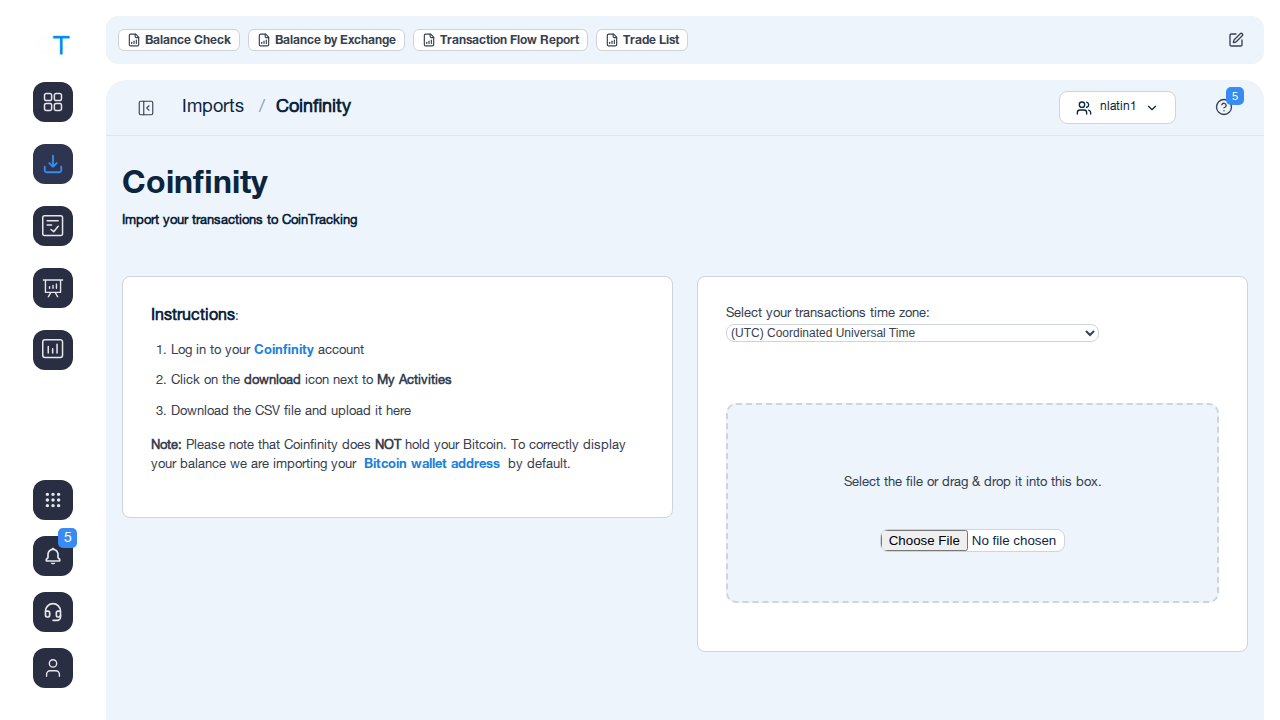Image resolution: width=1280 pixels, height=720 pixels.
Task: Open Trade List shortcut
Action: point(642,40)
